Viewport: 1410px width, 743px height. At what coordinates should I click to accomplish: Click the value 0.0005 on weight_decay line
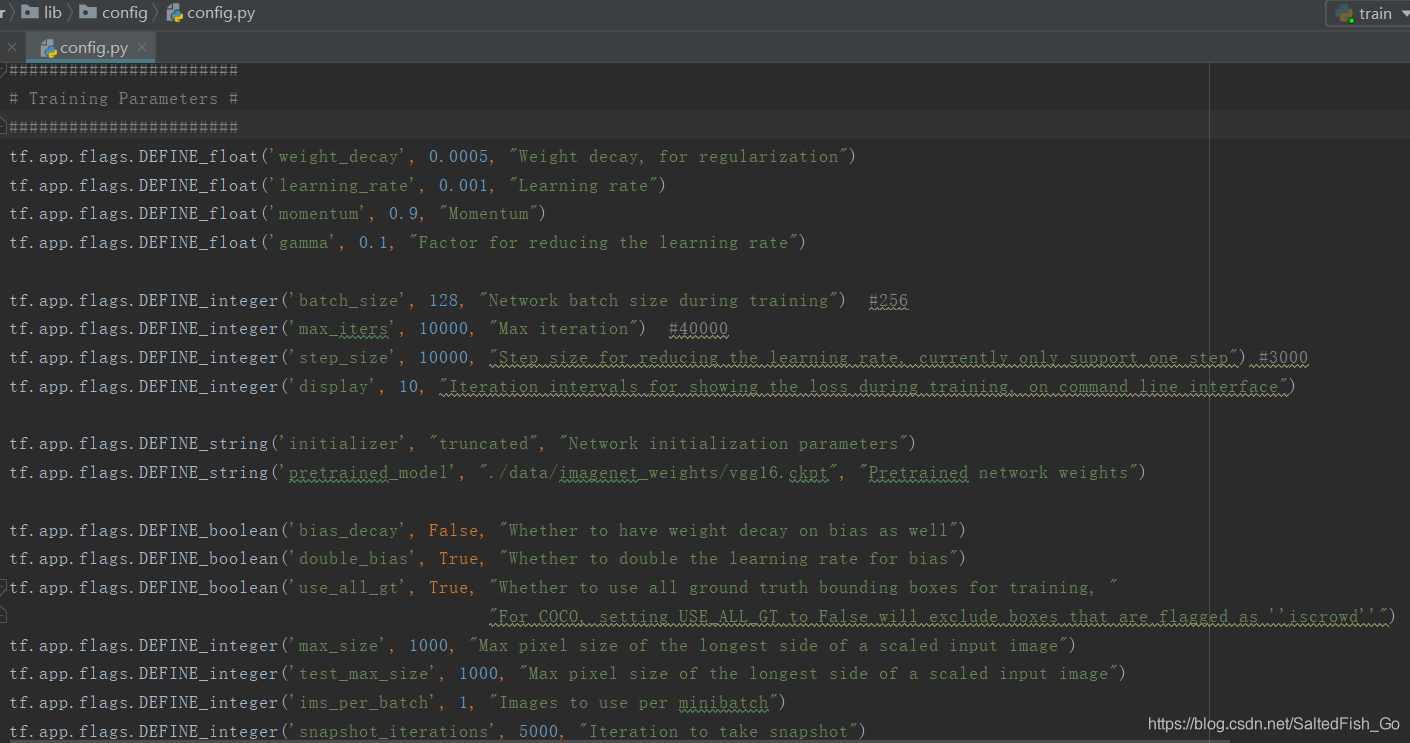pos(459,156)
